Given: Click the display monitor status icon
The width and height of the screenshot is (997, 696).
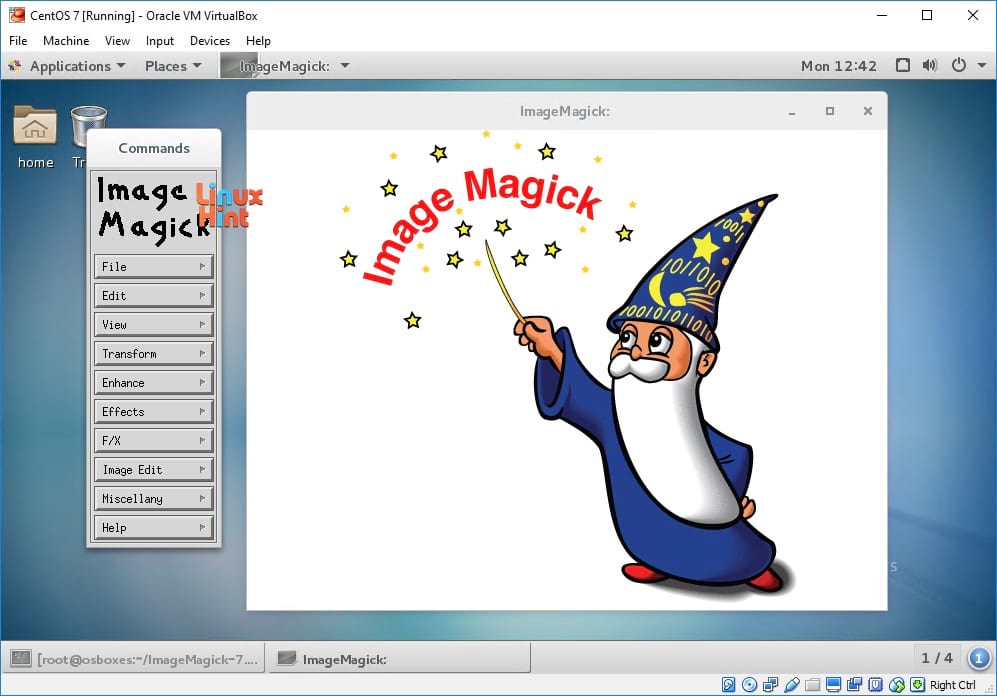Looking at the screenshot, I should (834, 685).
